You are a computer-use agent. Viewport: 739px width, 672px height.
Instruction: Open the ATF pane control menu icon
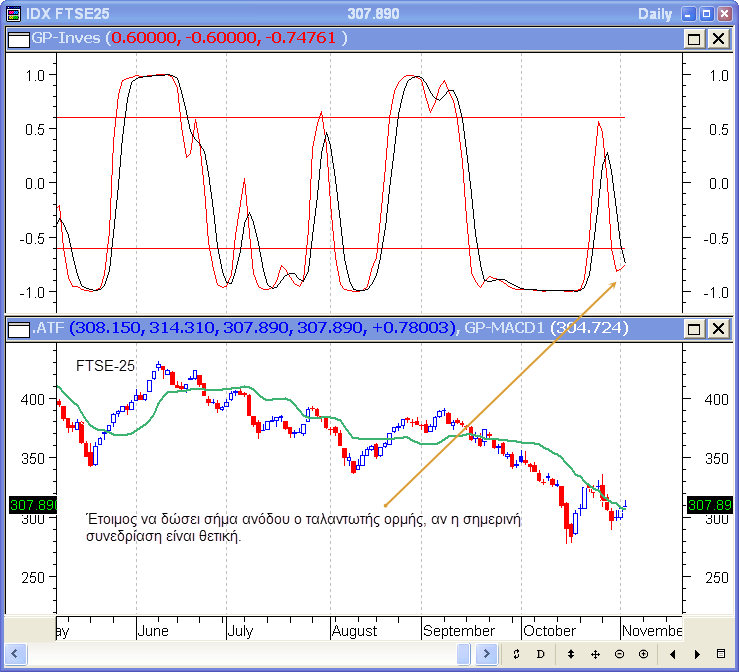click(x=18, y=328)
